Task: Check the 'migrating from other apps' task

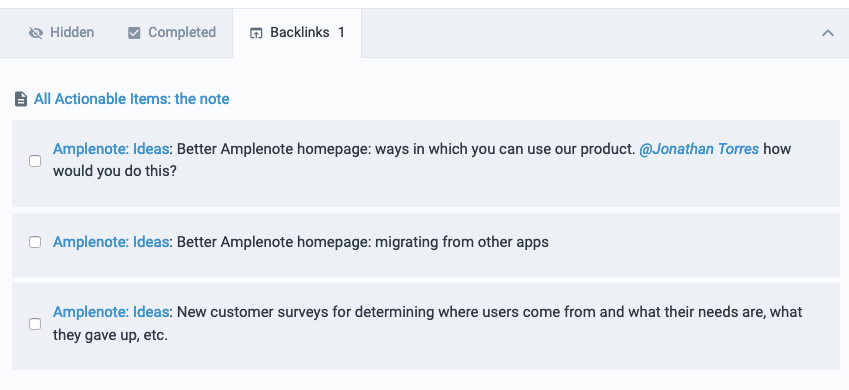Action: pyautogui.click(x=35, y=242)
